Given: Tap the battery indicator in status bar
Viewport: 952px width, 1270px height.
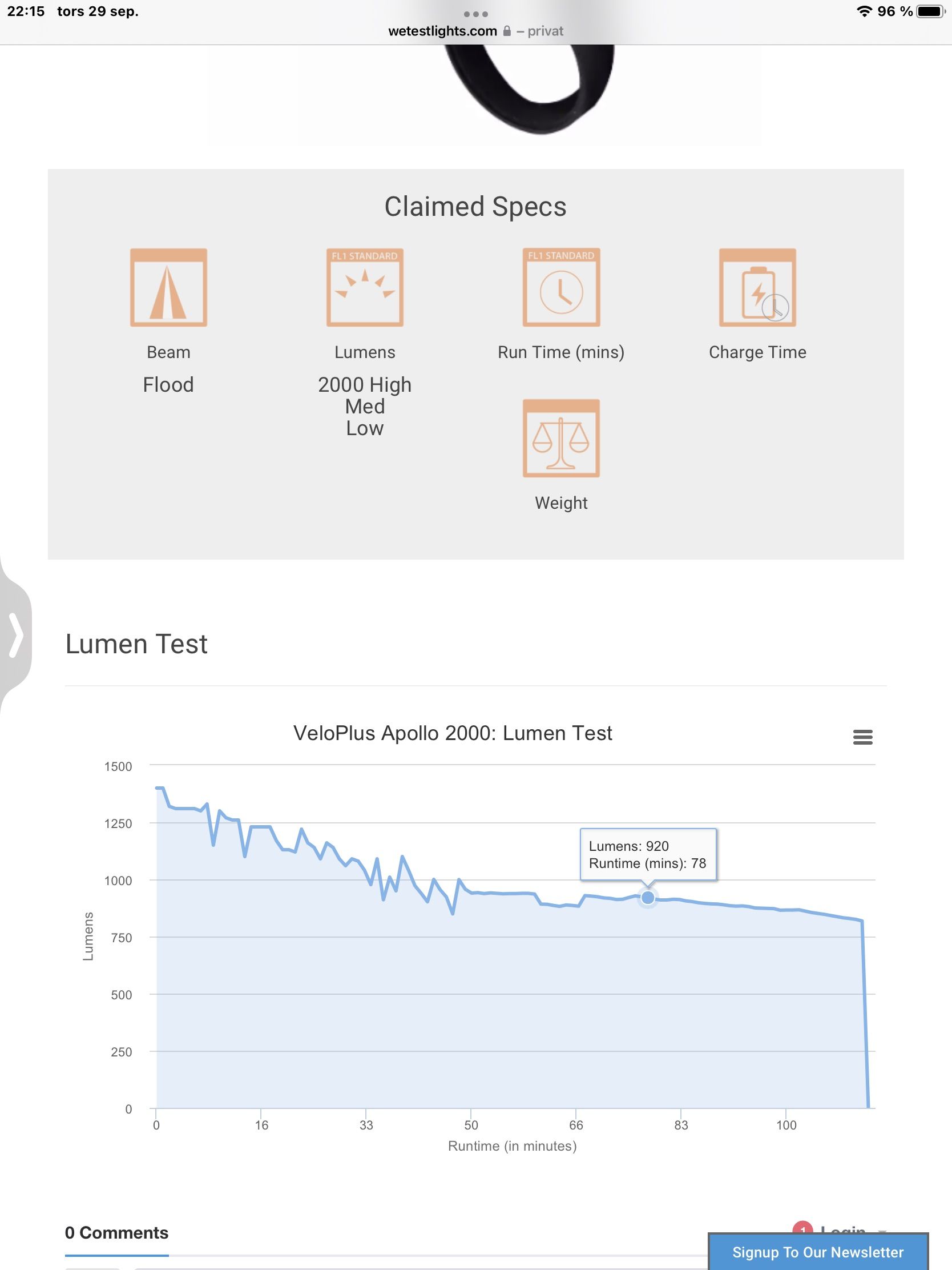Looking at the screenshot, I should click(930, 11).
